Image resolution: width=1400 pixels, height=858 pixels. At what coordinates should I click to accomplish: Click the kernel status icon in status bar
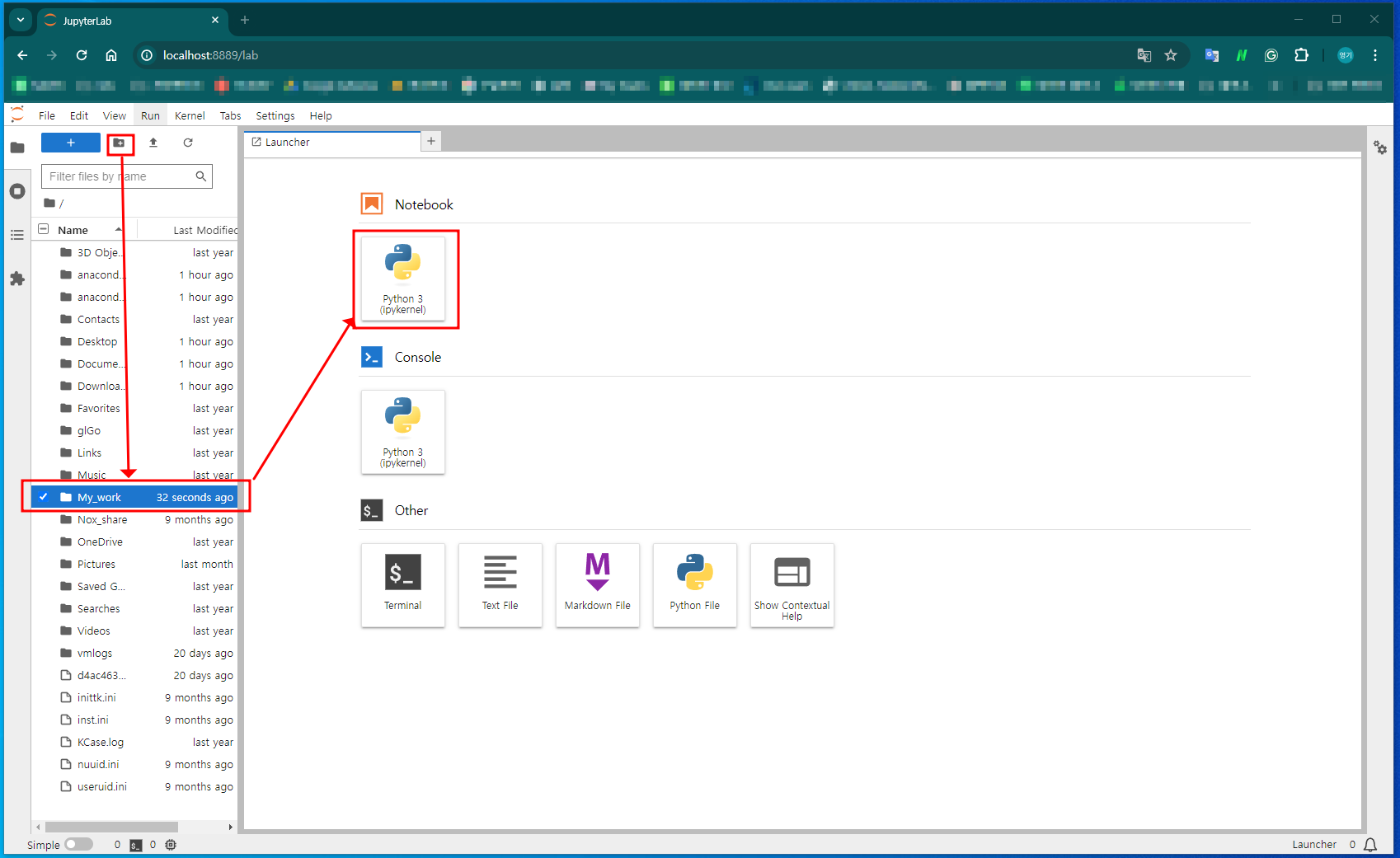click(x=171, y=845)
